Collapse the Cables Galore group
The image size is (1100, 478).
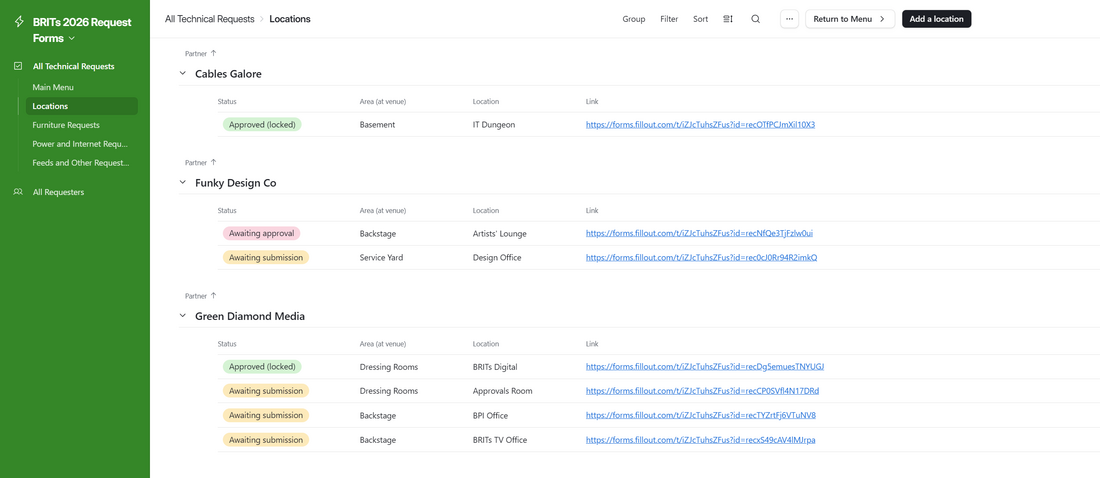pyautogui.click(x=183, y=74)
